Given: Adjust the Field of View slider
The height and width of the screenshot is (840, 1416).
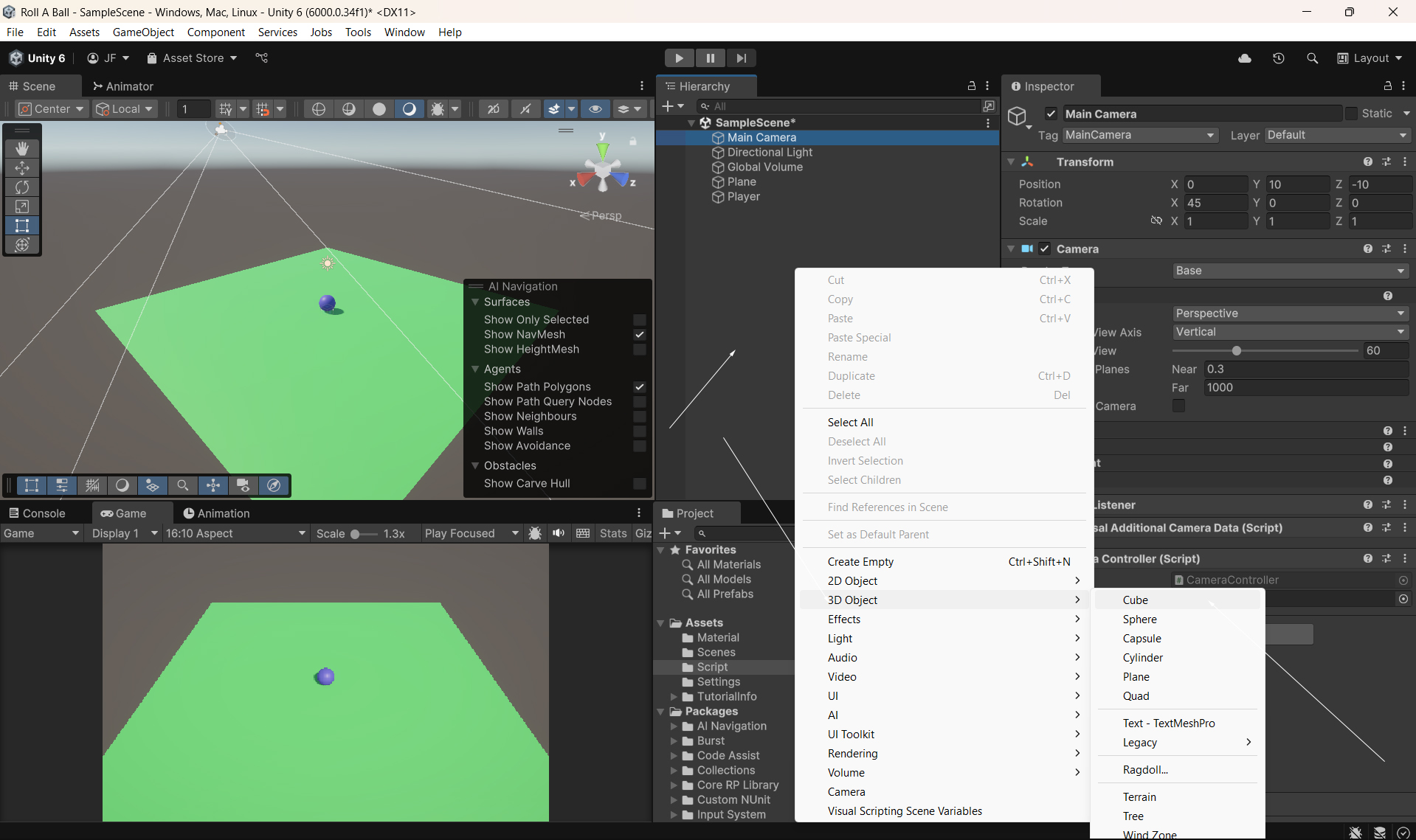Looking at the screenshot, I should click(x=1237, y=351).
